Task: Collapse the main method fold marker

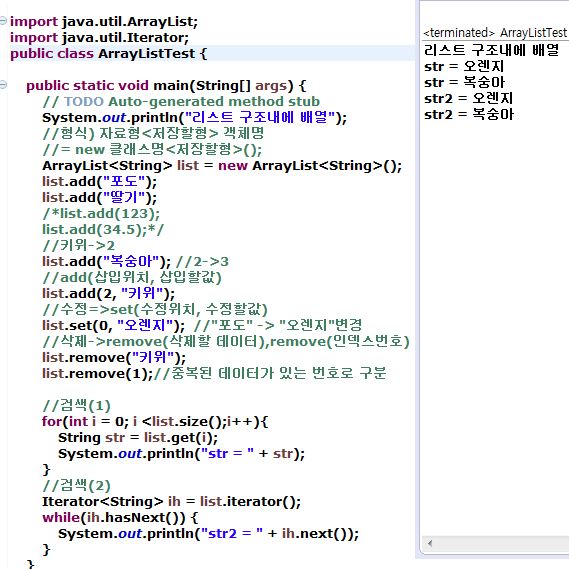Action: pos(3,85)
